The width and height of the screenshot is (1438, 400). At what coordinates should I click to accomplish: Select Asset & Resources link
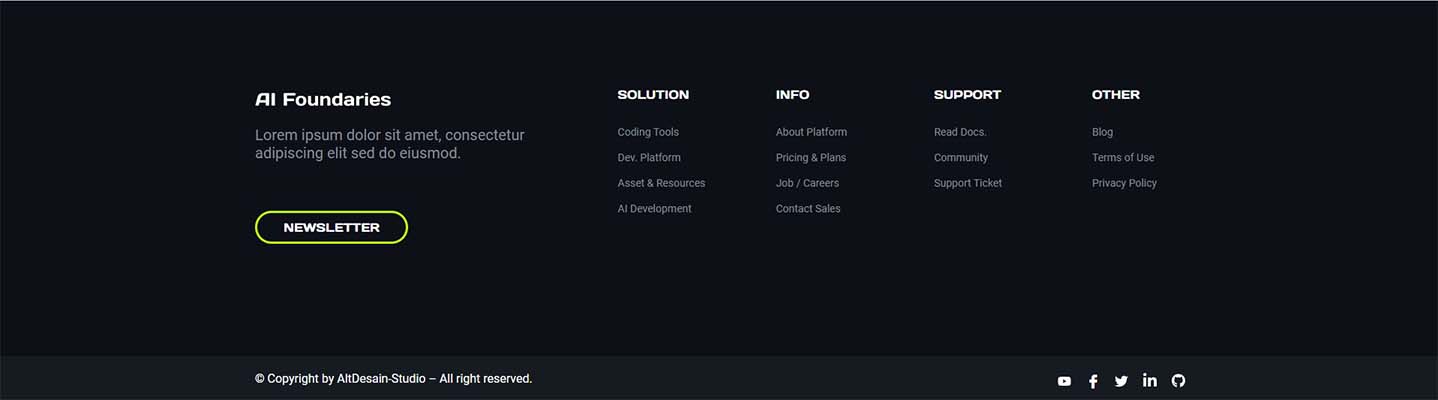pyautogui.click(x=661, y=183)
